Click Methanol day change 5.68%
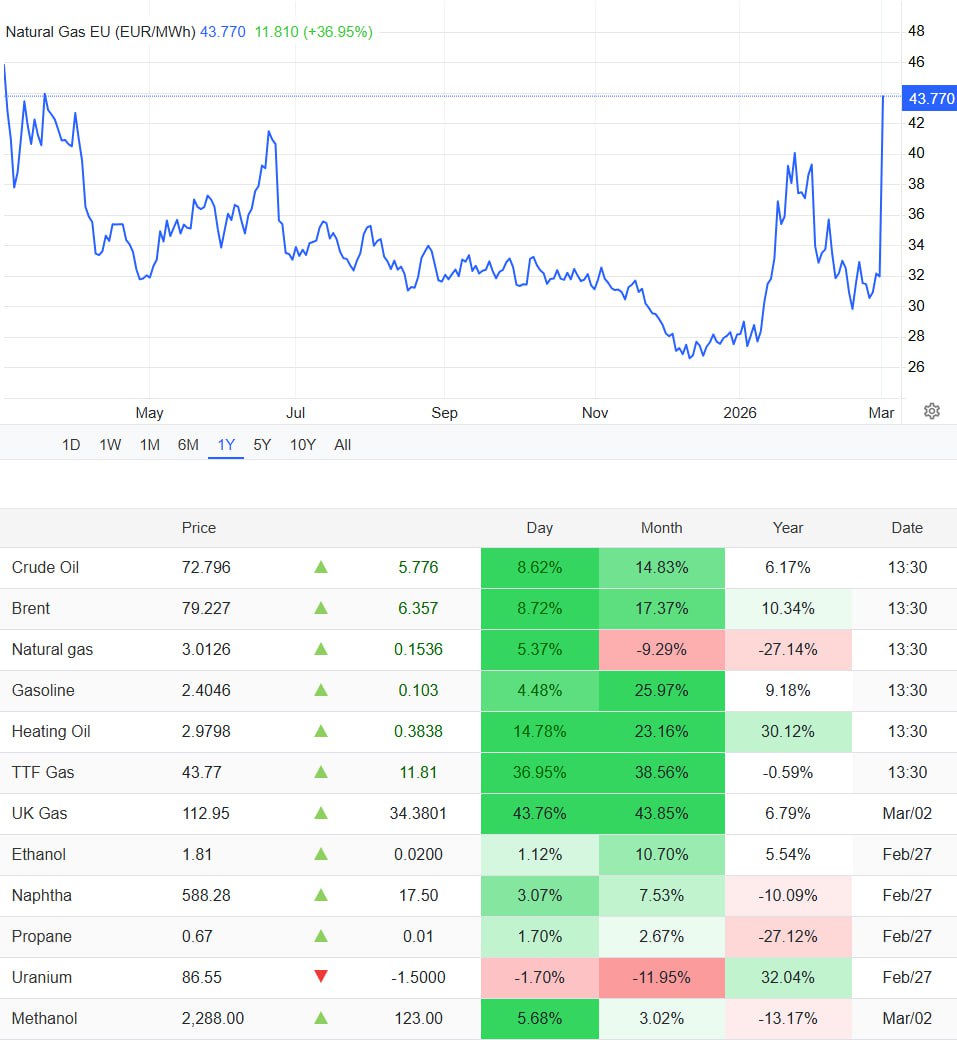The height and width of the screenshot is (1040, 957). (540, 1018)
